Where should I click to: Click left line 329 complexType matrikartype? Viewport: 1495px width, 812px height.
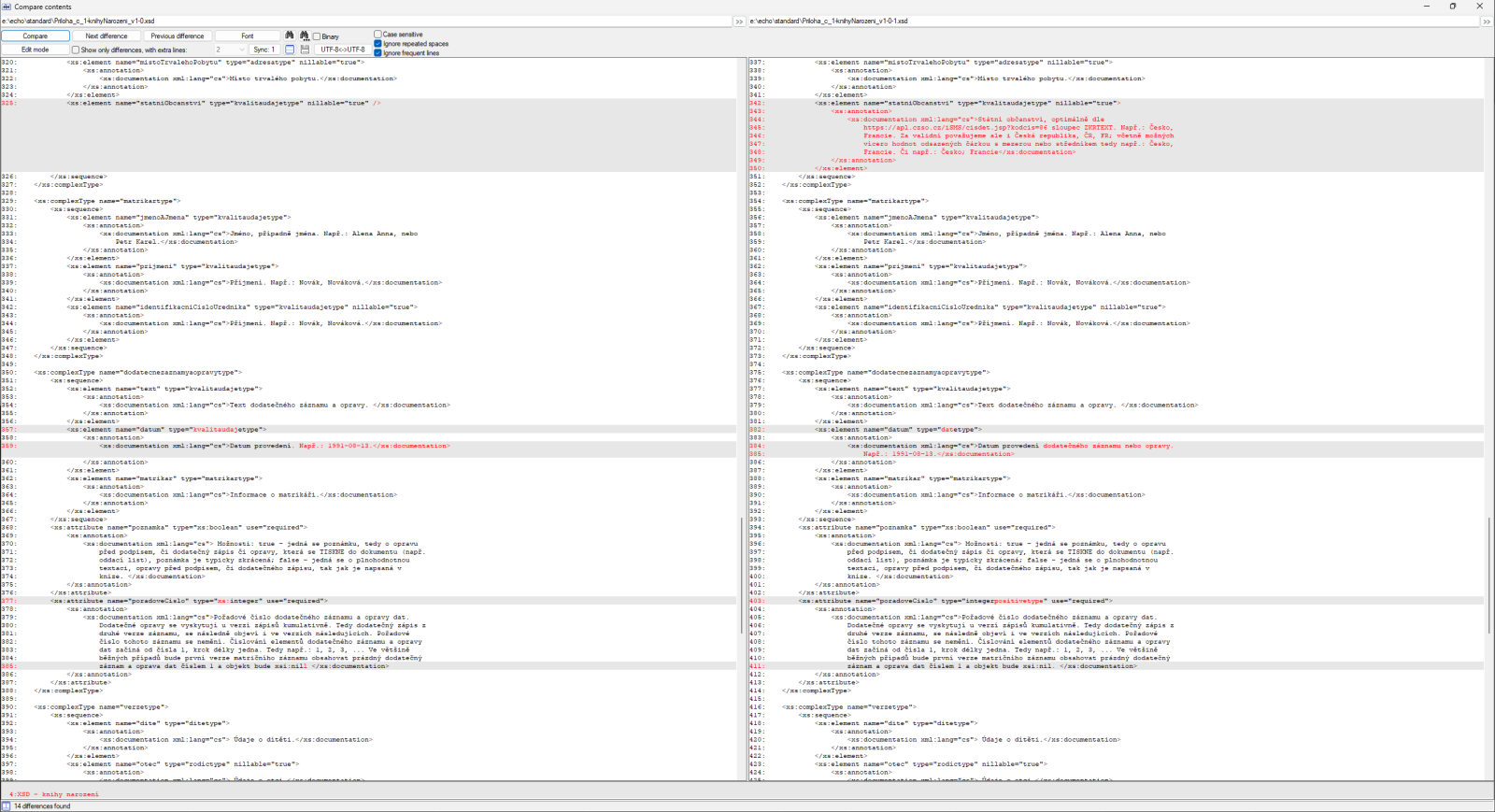tap(107, 201)
